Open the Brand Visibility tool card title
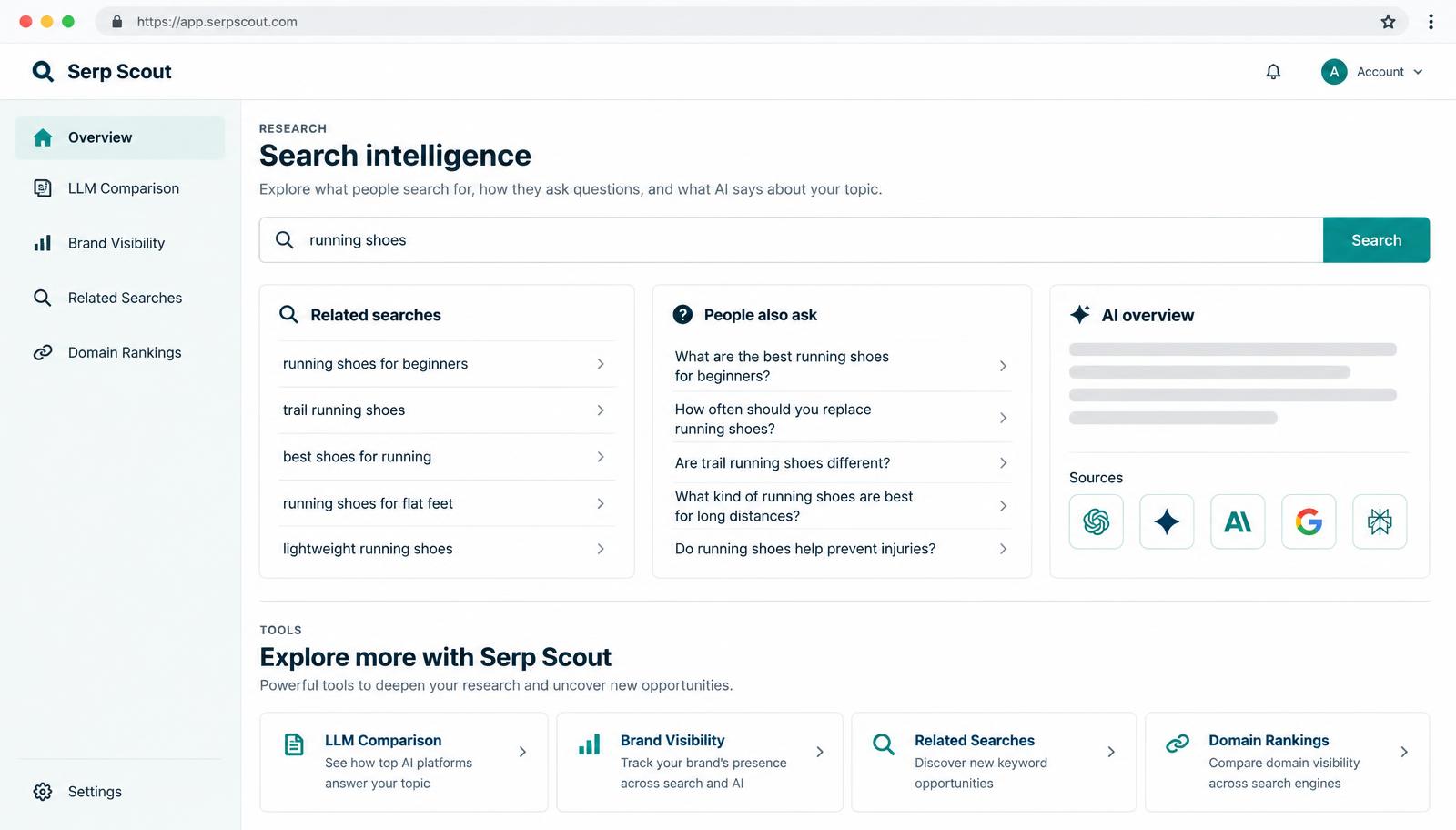The image size is (1456, 830). click(672, 741)
